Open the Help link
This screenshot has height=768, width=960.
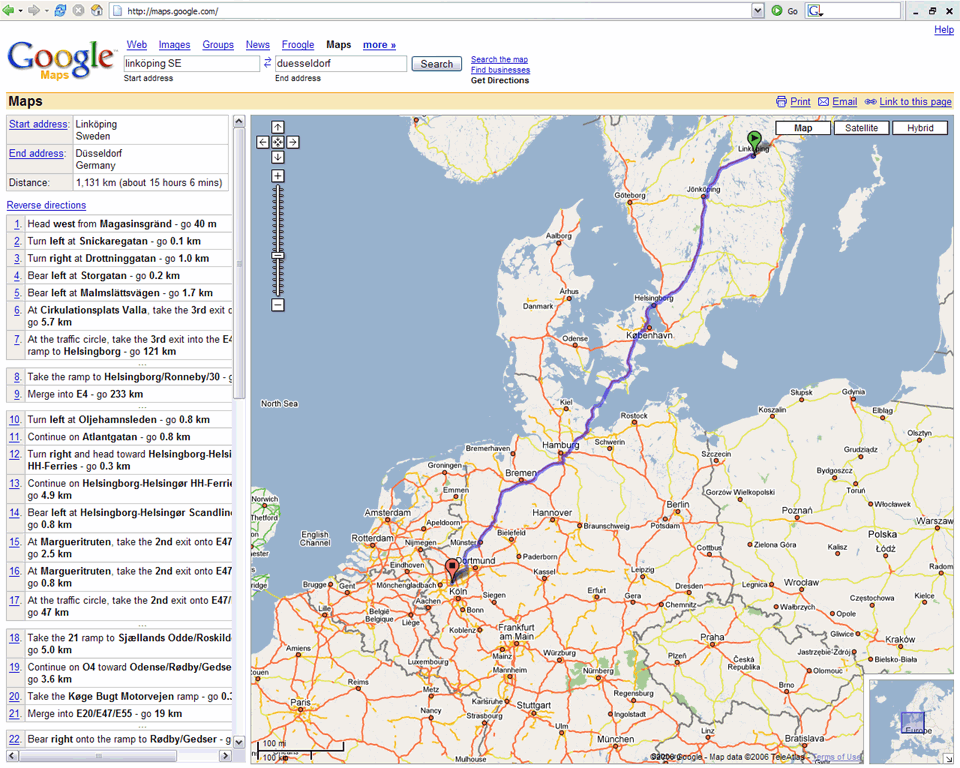pos(943,29)
